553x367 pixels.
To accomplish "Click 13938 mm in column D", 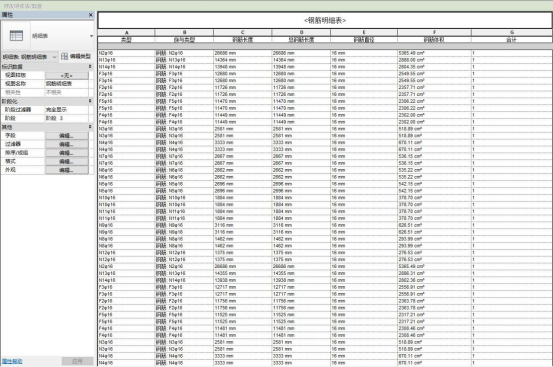I will point(301,280).
